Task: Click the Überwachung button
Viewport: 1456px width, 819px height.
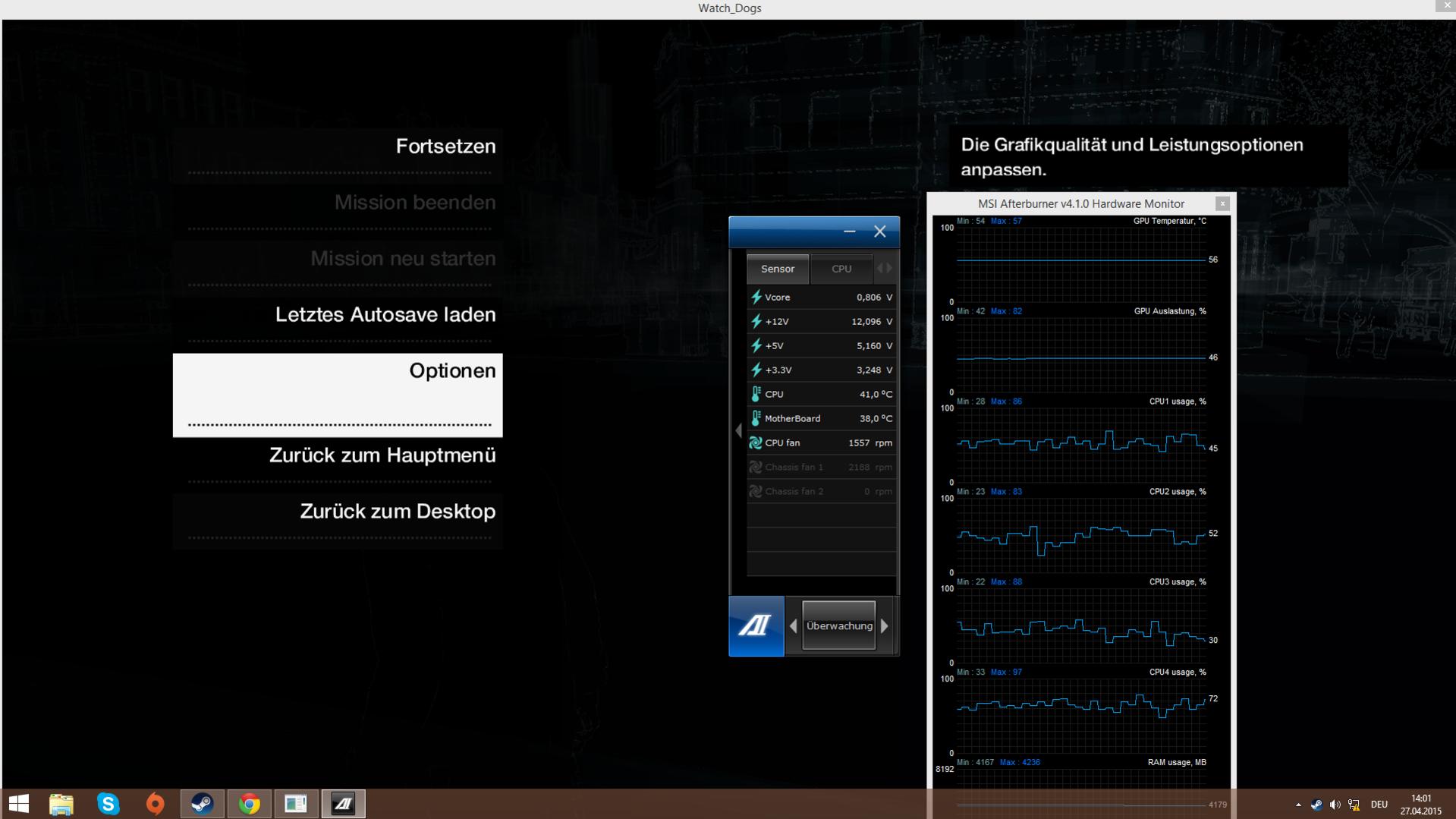Action: (x=839, y=626)
